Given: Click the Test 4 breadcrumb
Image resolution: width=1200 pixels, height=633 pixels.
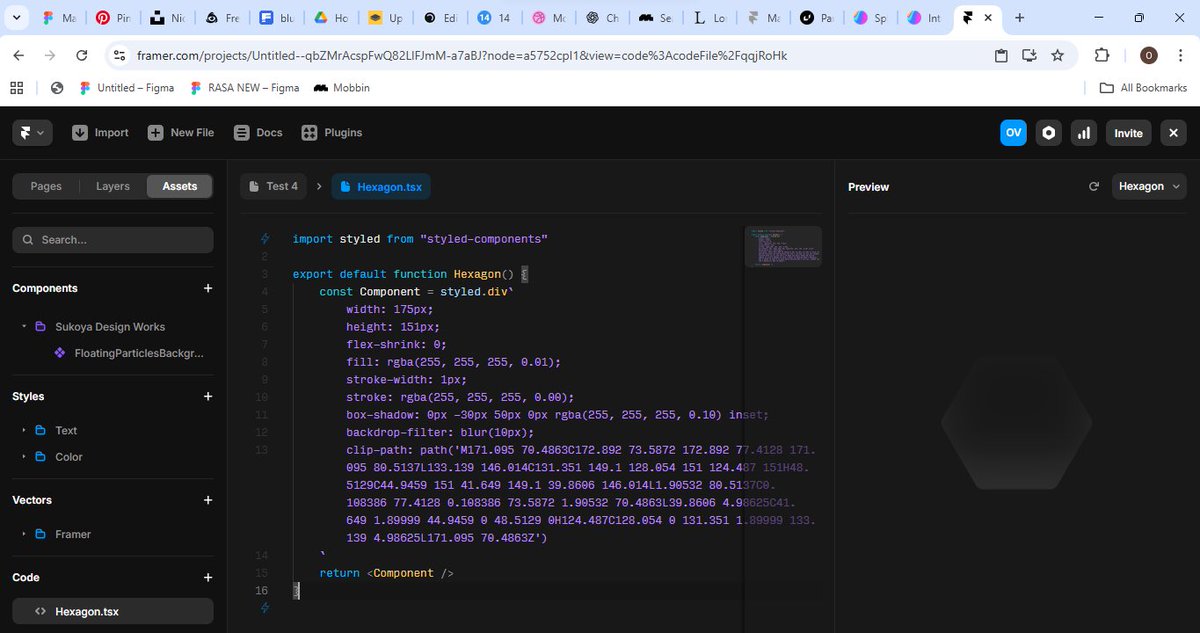Looking at the screenshot, I should click(x=274, y=186).
